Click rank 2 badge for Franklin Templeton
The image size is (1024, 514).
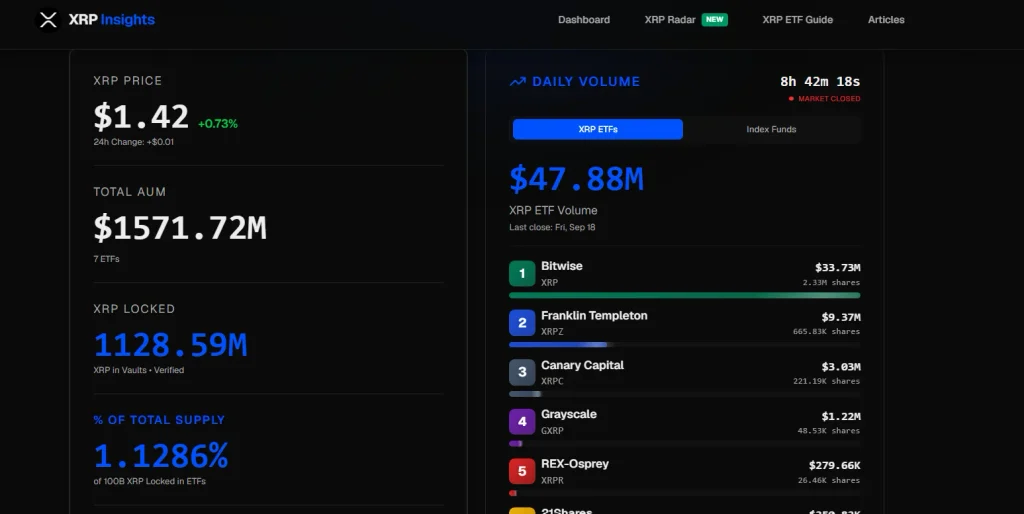tap(522, 323)
